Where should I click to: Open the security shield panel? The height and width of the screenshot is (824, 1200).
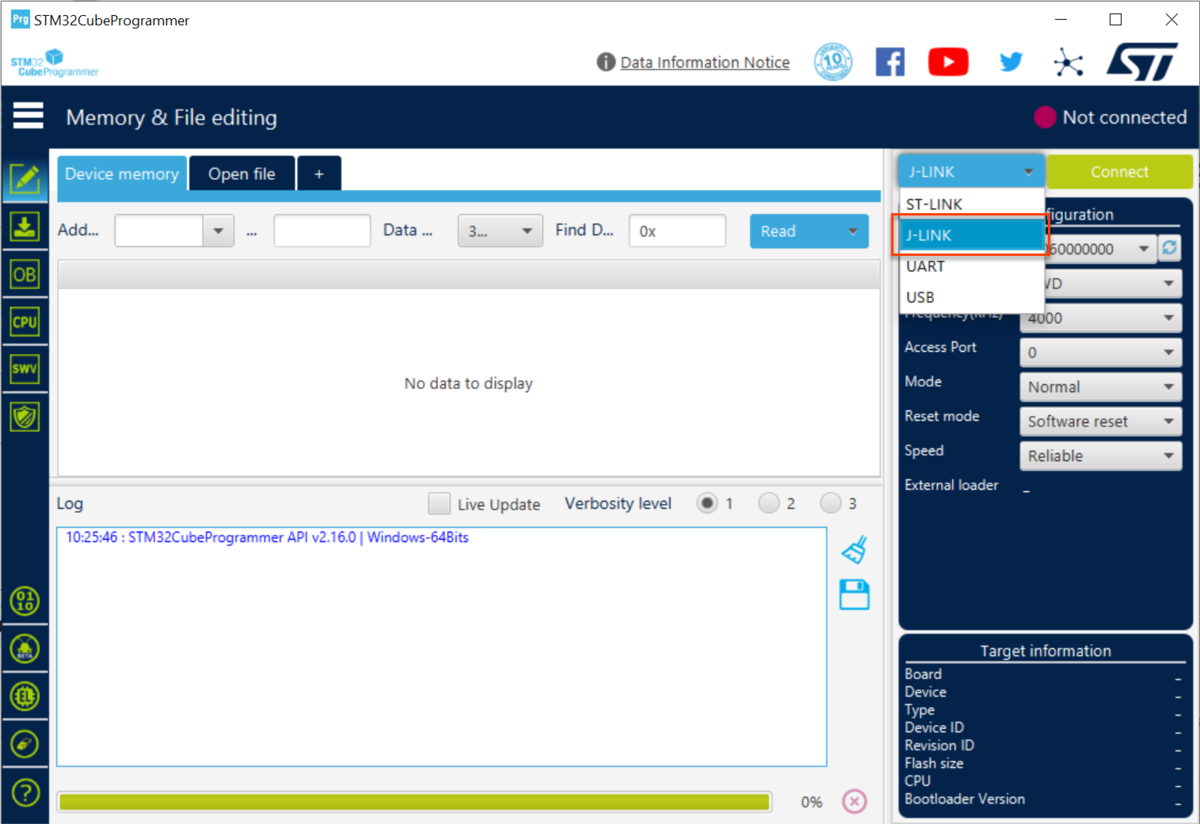coord(25,415)
